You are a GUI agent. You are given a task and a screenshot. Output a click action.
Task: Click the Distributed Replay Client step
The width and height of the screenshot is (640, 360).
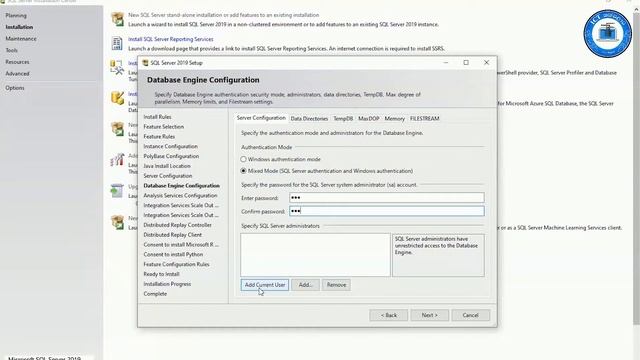pyautogui.click(x=172, y=235)
